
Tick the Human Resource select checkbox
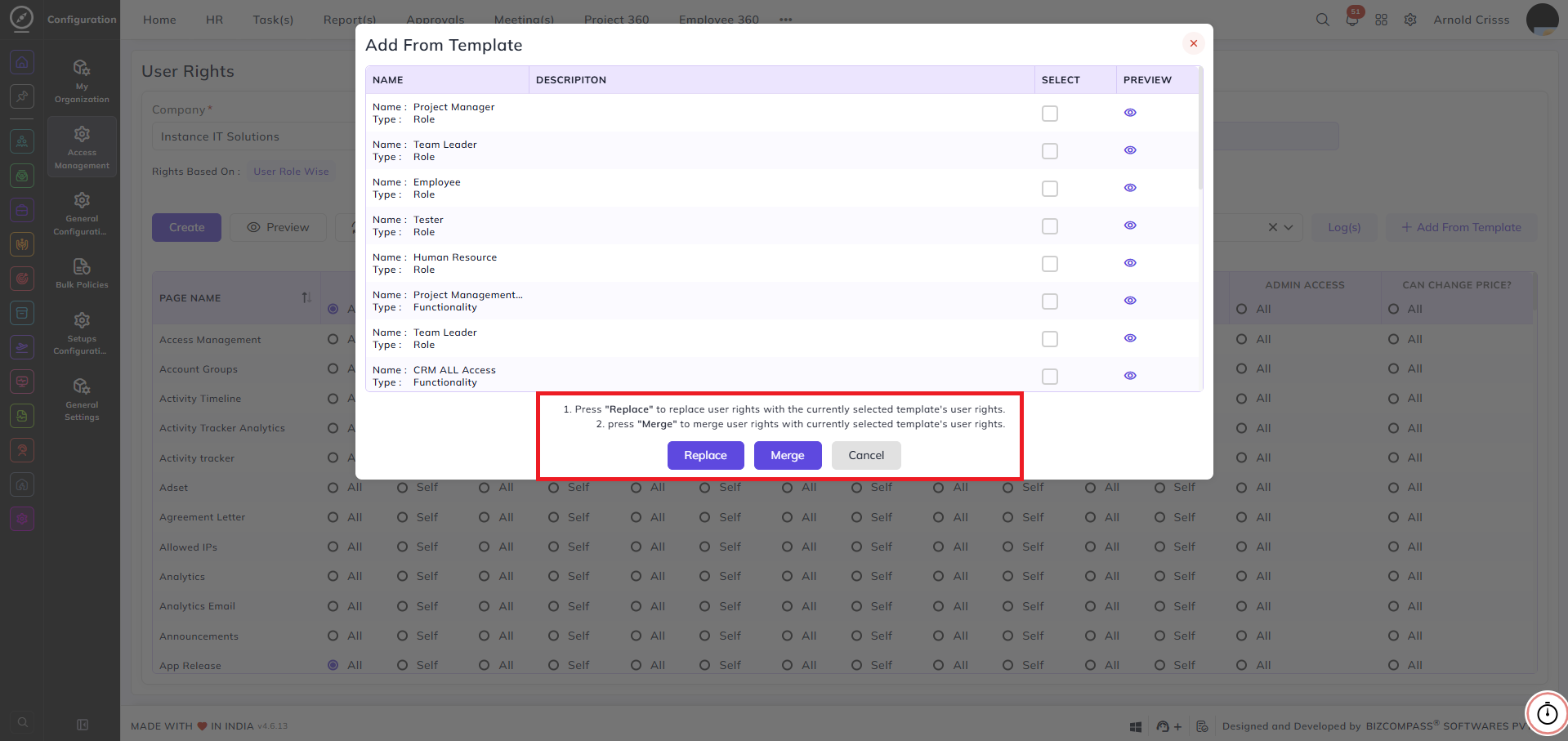pos(1050,264)
